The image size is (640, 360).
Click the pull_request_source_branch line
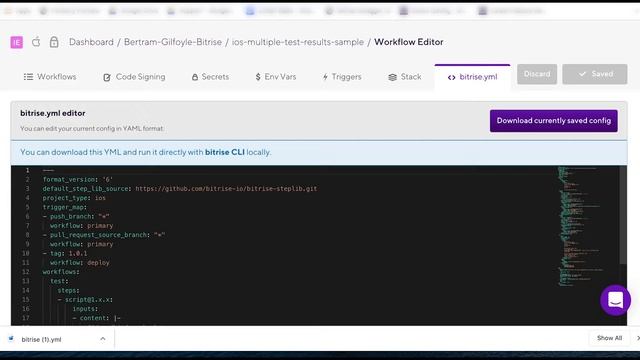(104, 235)
